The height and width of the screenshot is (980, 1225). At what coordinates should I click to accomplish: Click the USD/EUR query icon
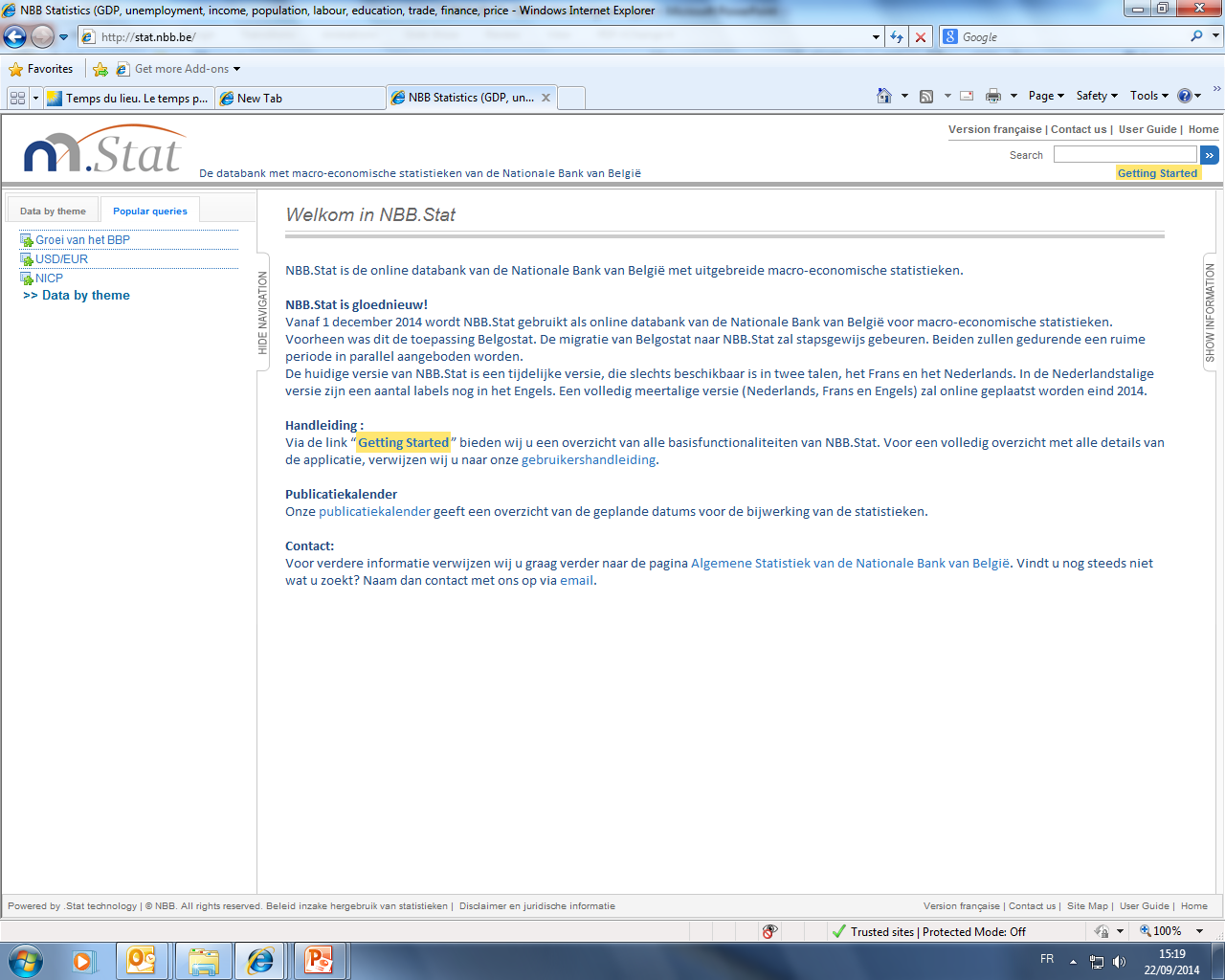coord(27,259)
